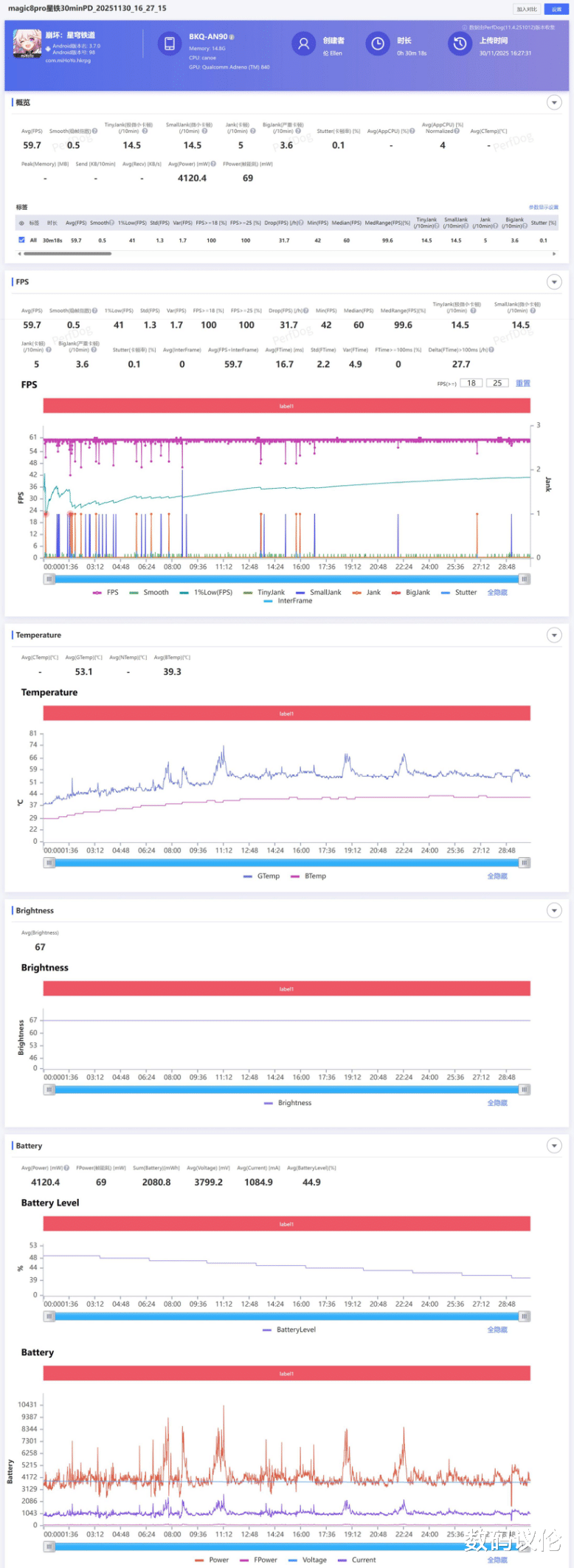Click the FPS threshold input showing 18
The image size is (574, 1568).
[x=471, y=383]
